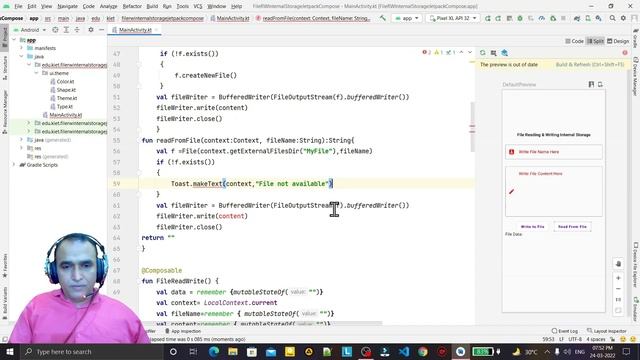Switch editor to Design view
The height and width of the screenshot is (360, 640).
tap(618, 41)
